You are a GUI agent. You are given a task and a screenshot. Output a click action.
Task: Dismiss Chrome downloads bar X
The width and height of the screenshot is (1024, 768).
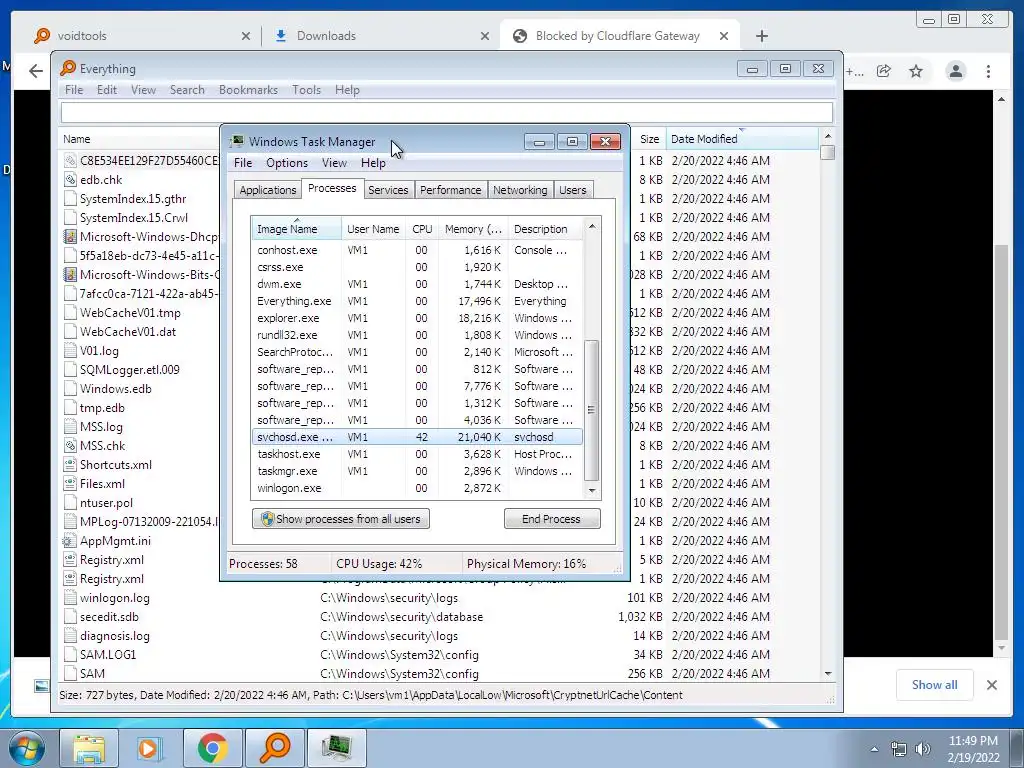991,684
